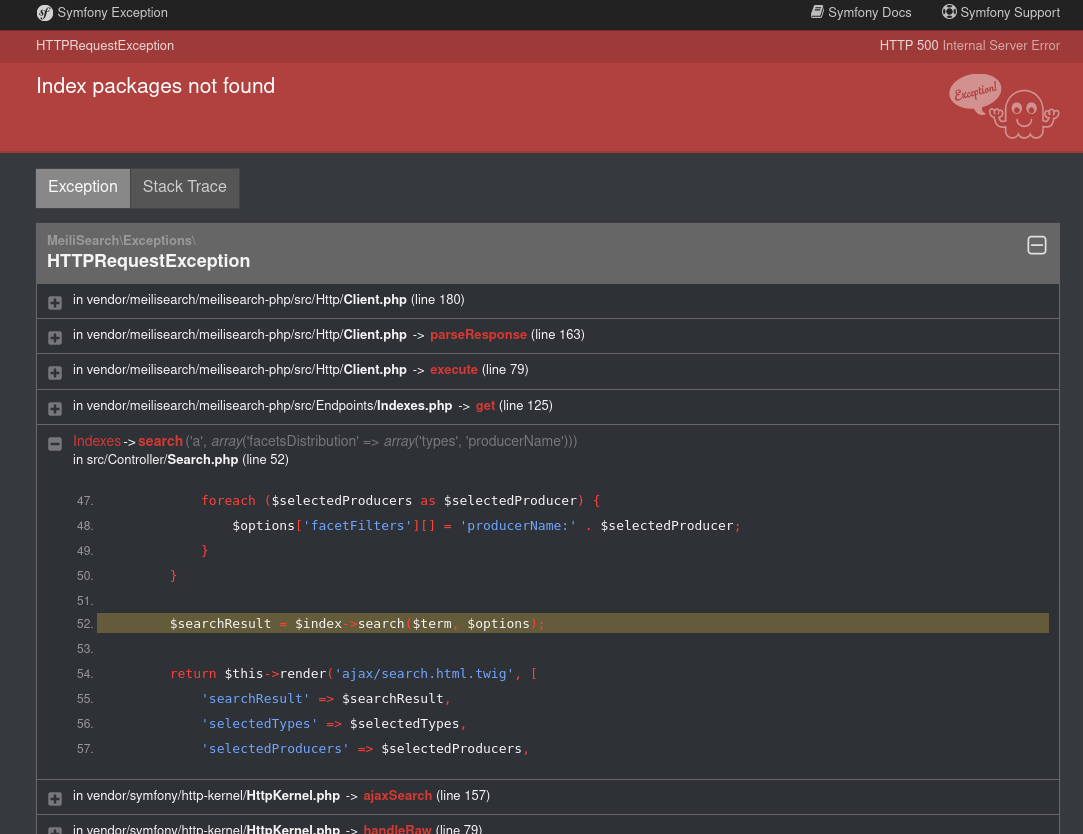This screenshot has height=834, width=1083.
Task: Open the Symfony Docs link
Action: [861, 12]
